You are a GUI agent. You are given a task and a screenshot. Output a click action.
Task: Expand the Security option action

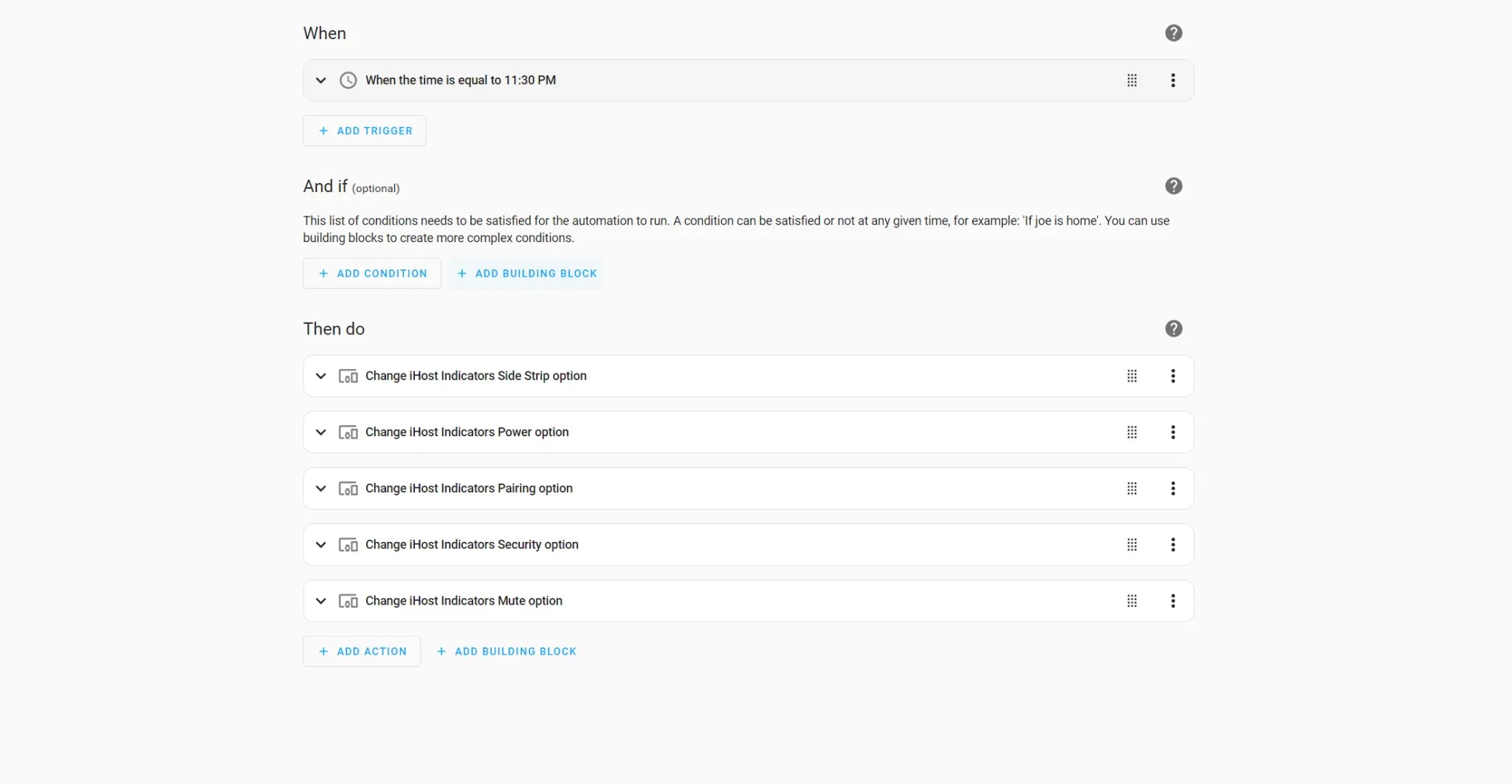coord(320,545)
